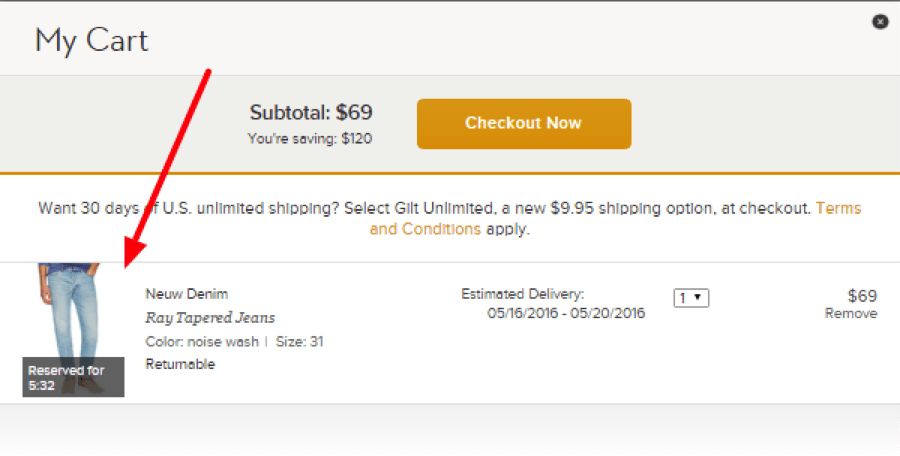Screen dimensions: 900x456
Task: Close the My Cart panel
Action: (880, 22)
